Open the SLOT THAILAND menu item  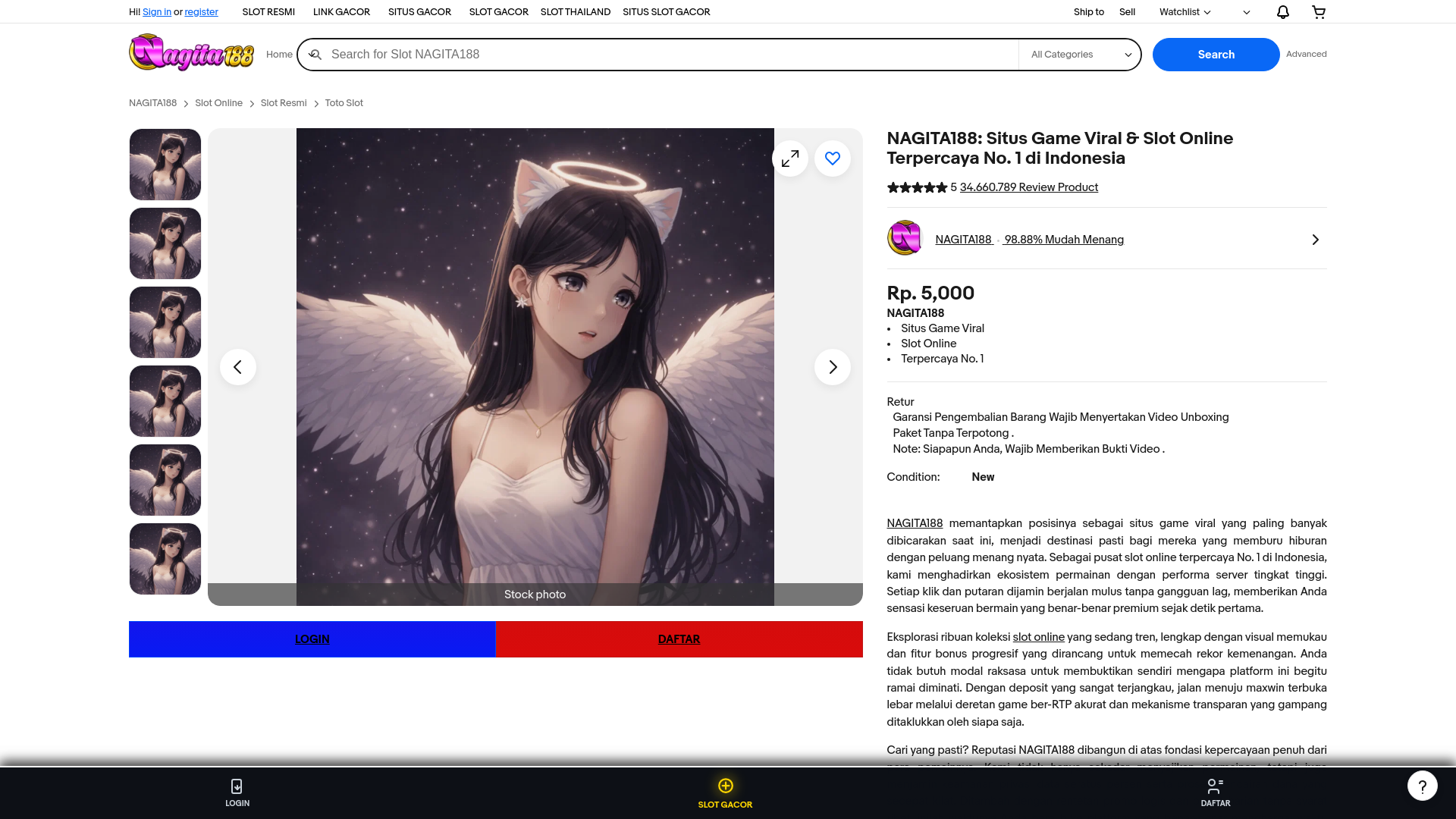point(576,12)
